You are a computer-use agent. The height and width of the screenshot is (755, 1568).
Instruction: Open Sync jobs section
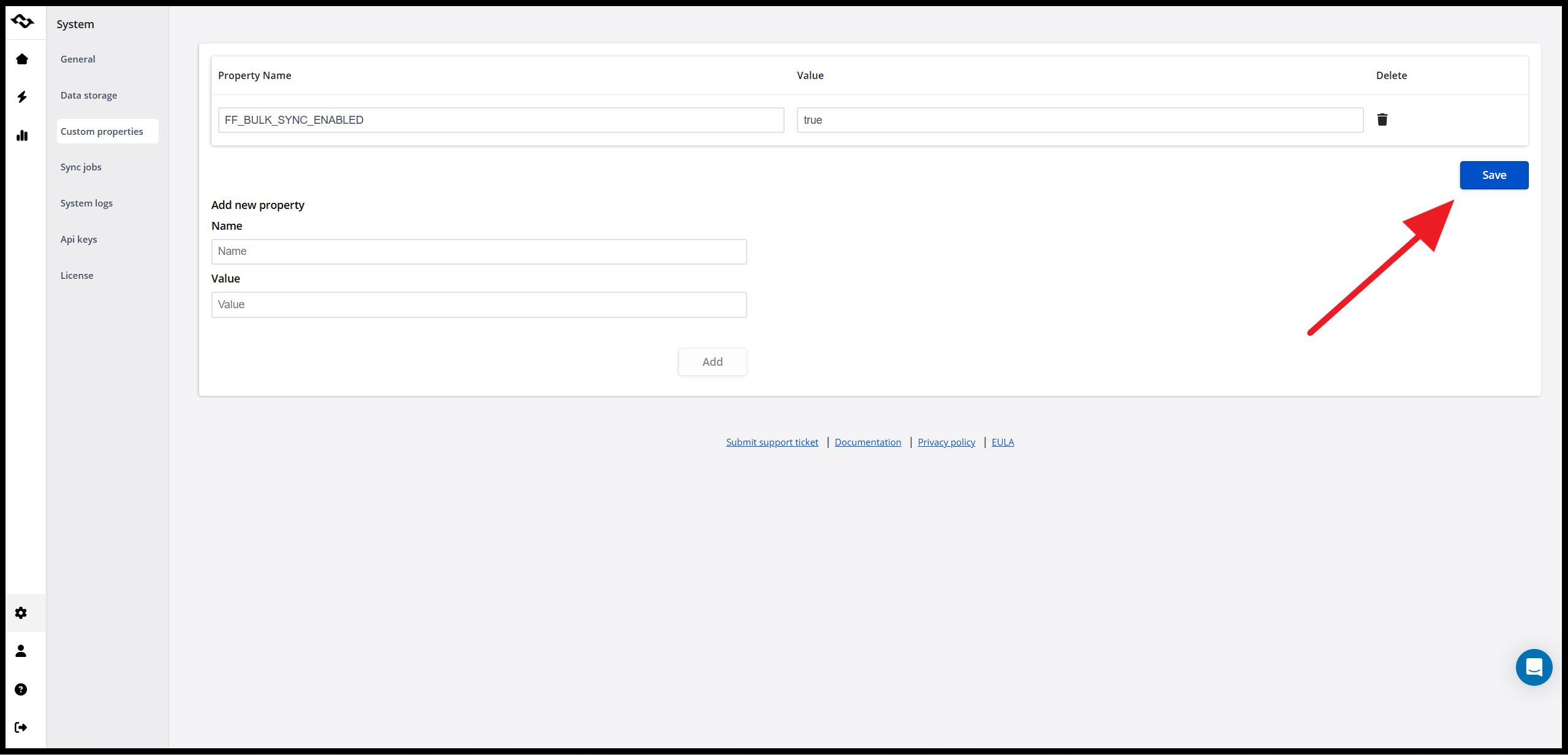81,167
